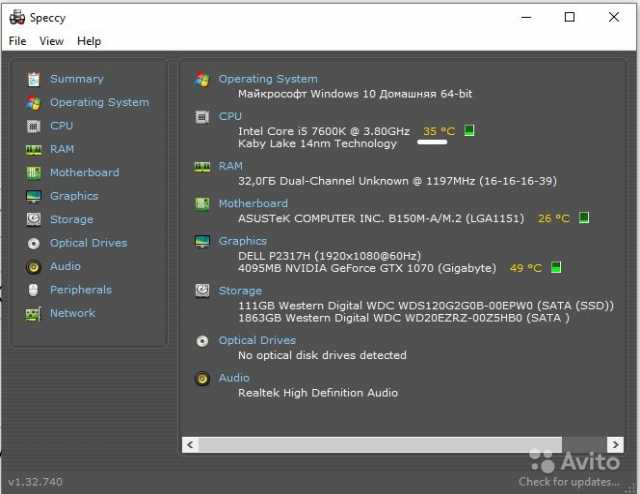Screen dimensions: 640x494
Task: Click Check for updates link
Action: pos(569,482)
